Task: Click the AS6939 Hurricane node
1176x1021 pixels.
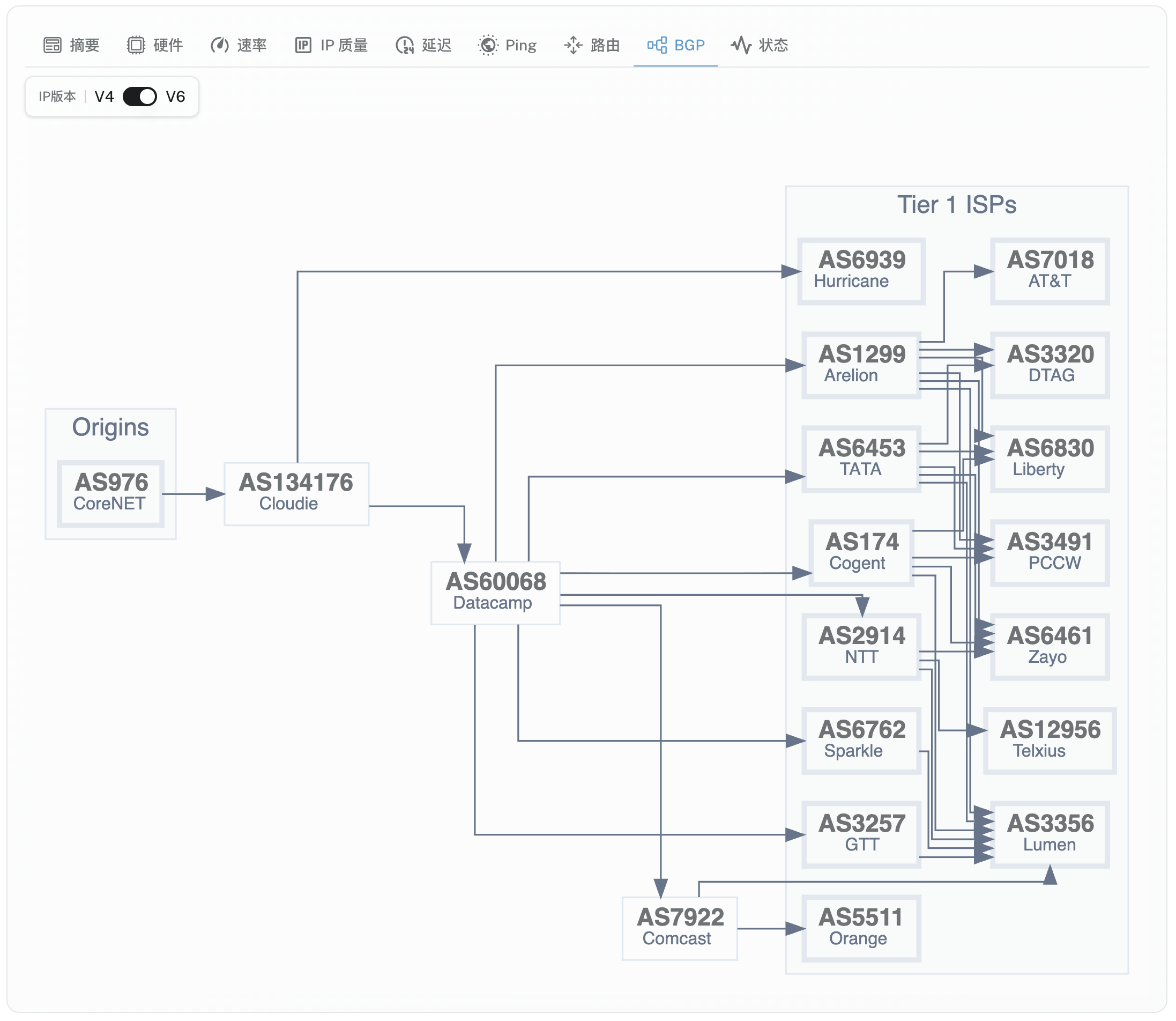Action: coord(861,271)
